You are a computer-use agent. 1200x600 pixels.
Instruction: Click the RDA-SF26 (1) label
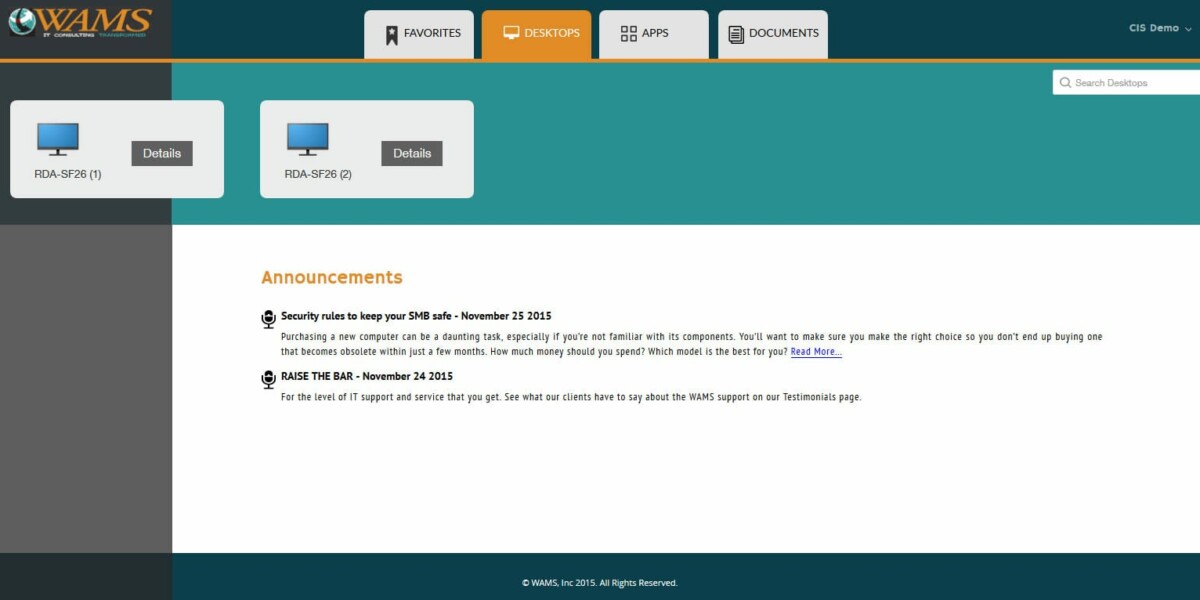[x=68, y=174]
